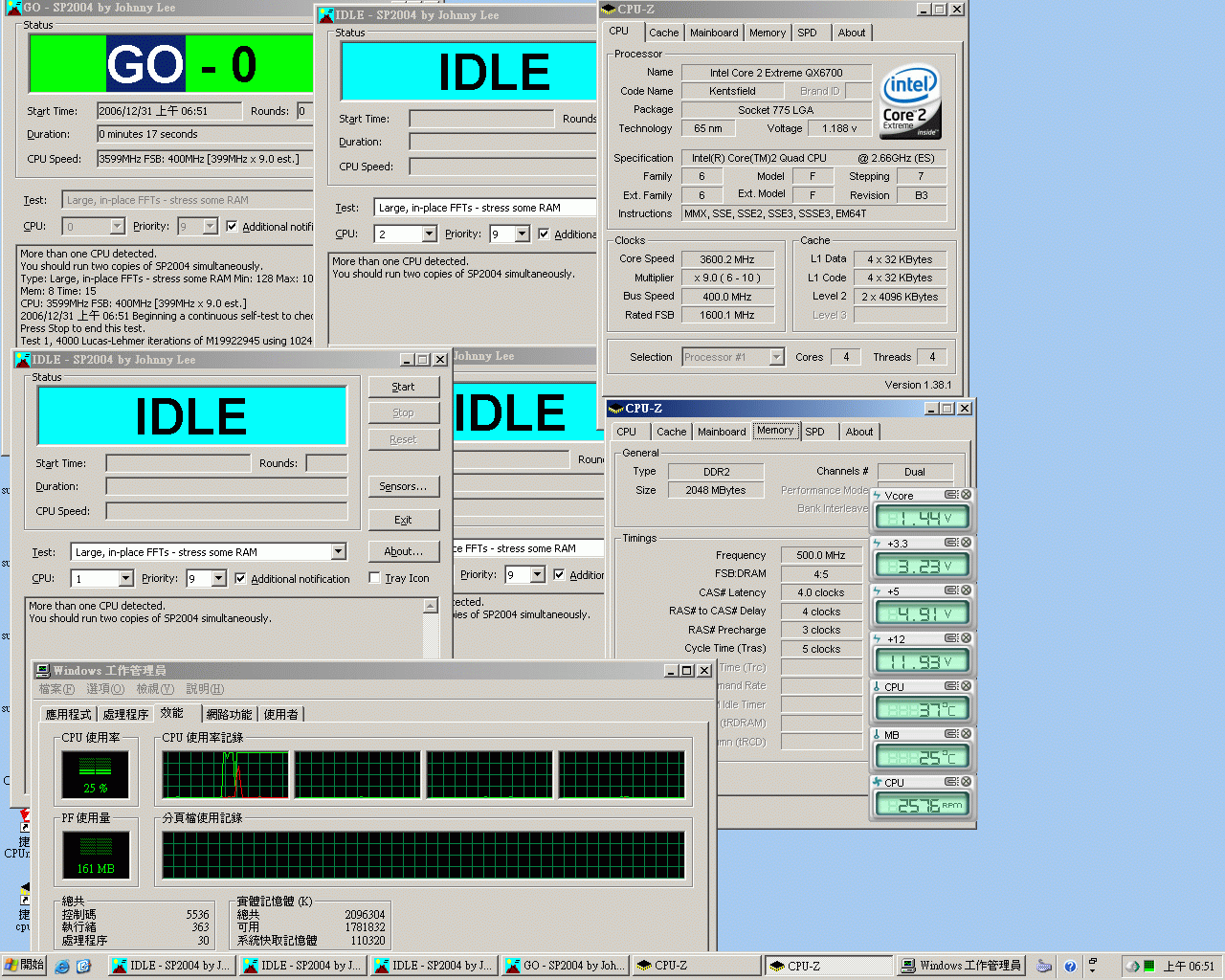Open CPU dropdown showing 2 in top IDLE window
The image size is (1225, 980).
pos(429,234)
